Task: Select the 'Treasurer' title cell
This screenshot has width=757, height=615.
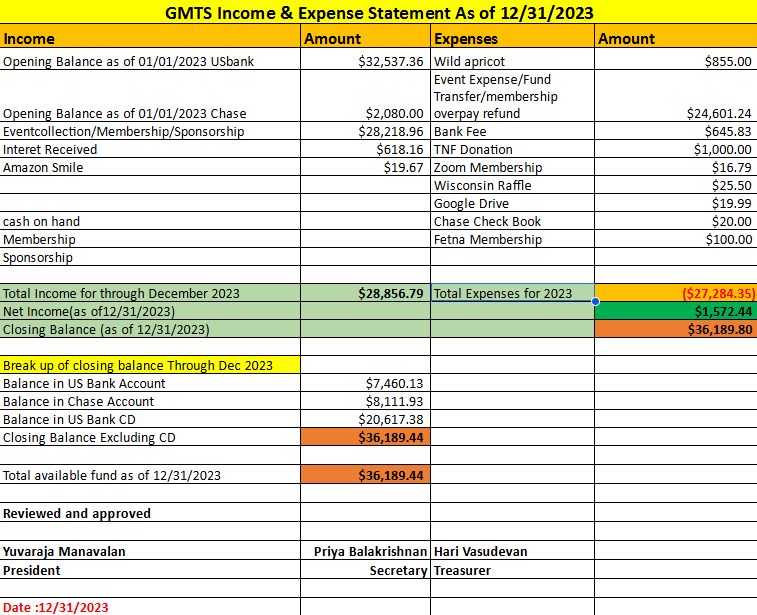Action: [512, 570]
